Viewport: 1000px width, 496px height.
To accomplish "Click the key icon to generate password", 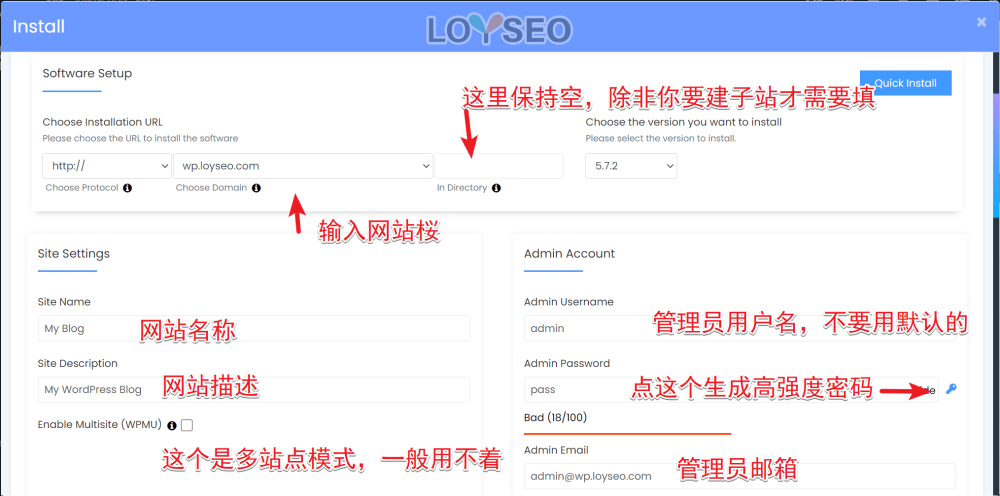I will tap(951, 389).
